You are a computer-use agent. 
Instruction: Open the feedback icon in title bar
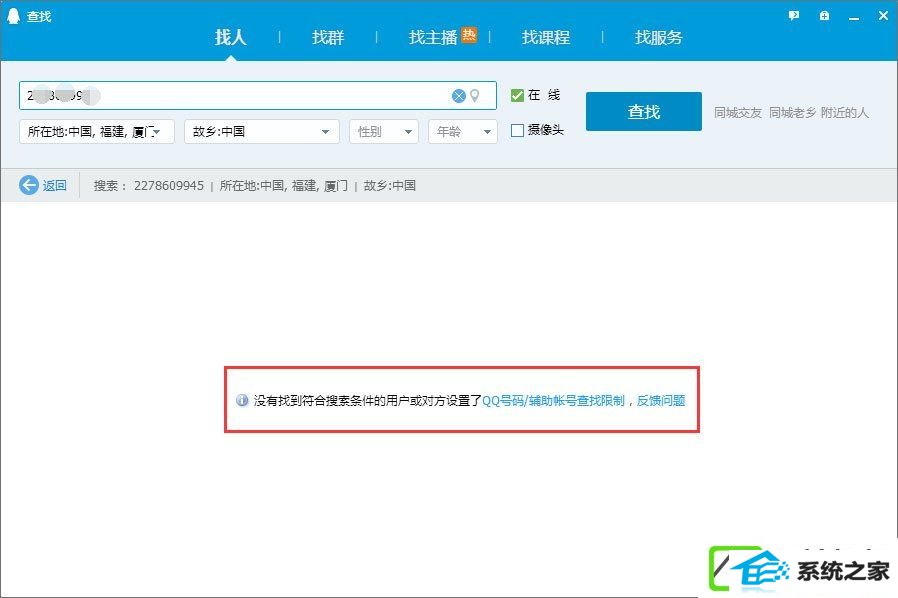tap(794, 16)
